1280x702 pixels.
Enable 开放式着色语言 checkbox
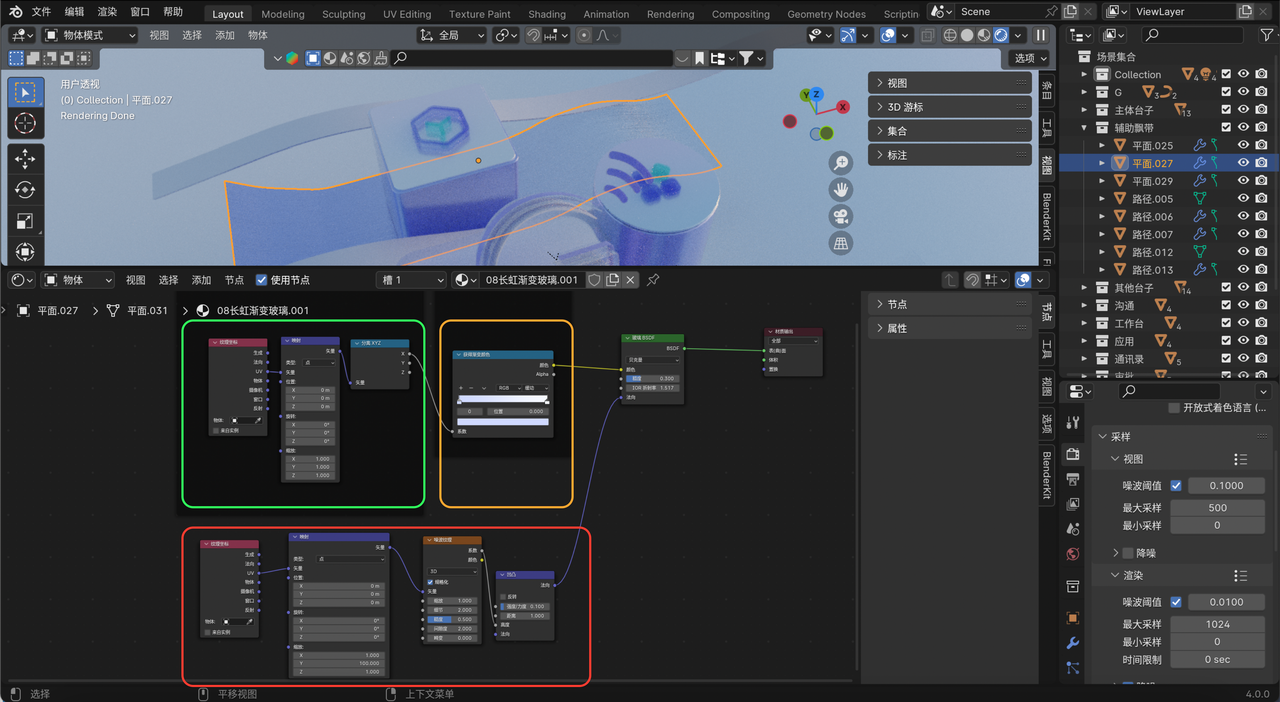point(1174,407)
